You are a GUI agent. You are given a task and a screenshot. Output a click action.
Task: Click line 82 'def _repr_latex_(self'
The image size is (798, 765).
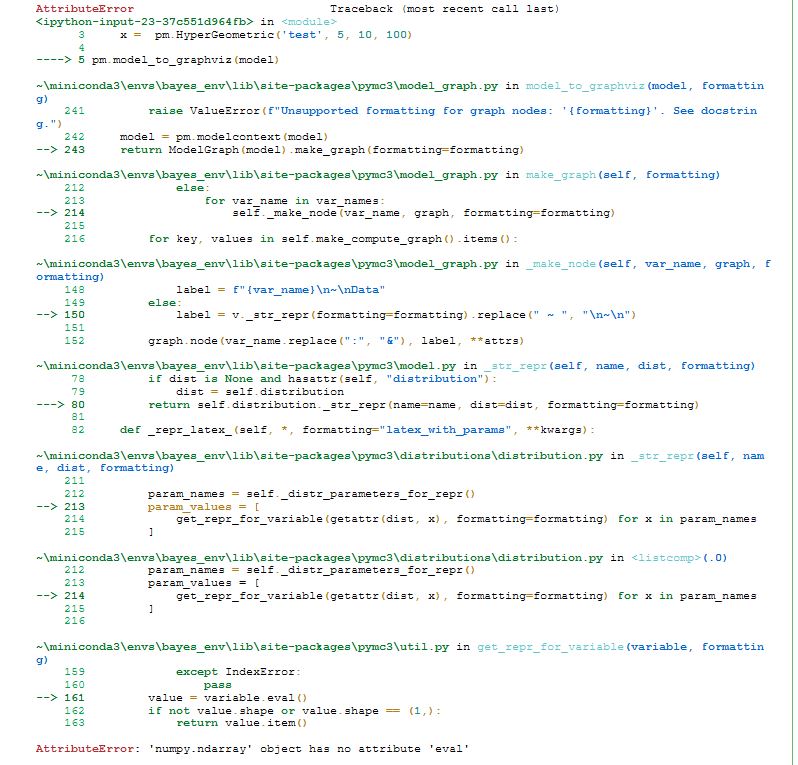point(357,430)
